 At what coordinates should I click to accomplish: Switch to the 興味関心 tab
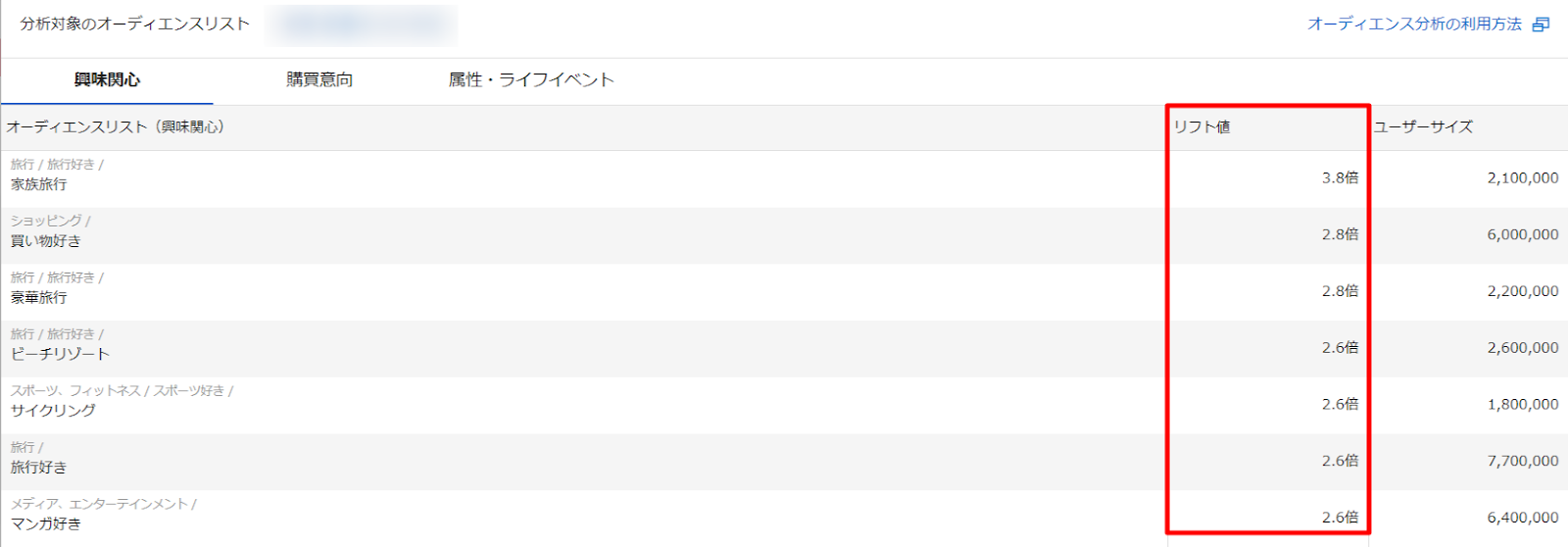[x=107, y=80]
